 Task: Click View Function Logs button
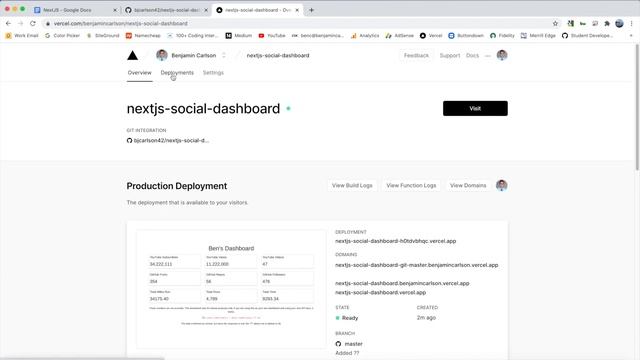point(411,185)
